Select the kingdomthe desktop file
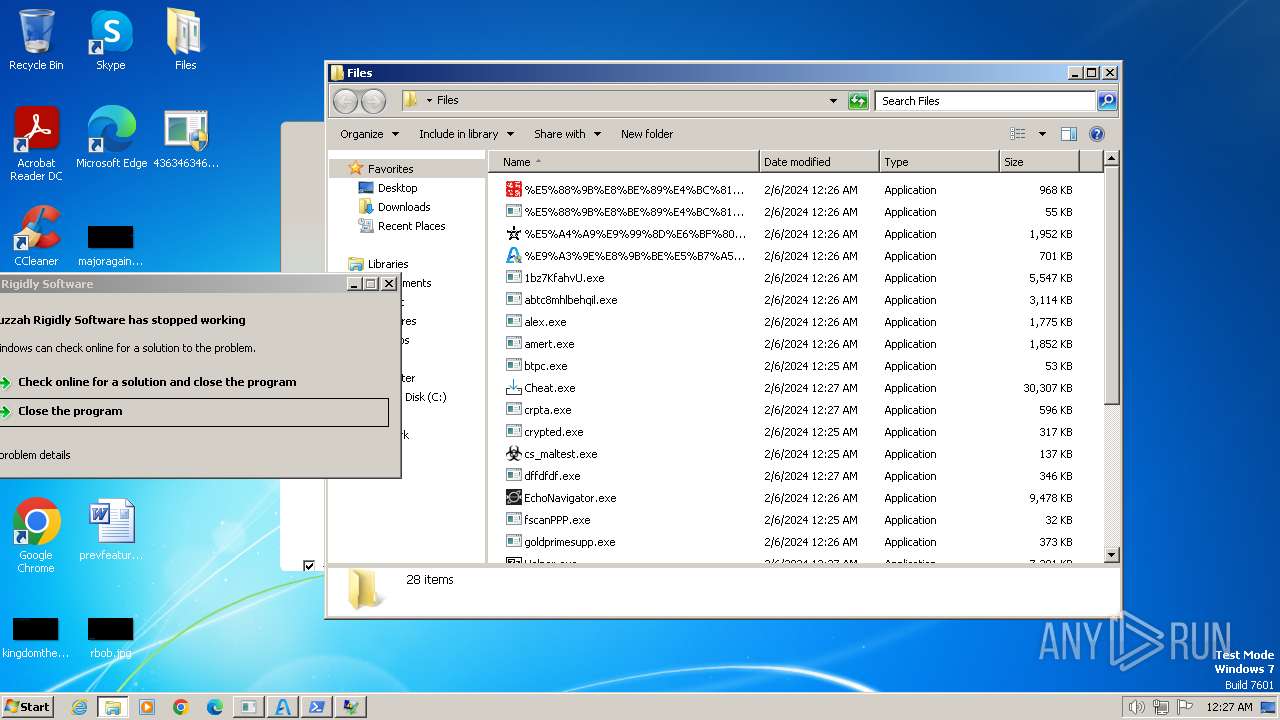 [x=36, y=638]
